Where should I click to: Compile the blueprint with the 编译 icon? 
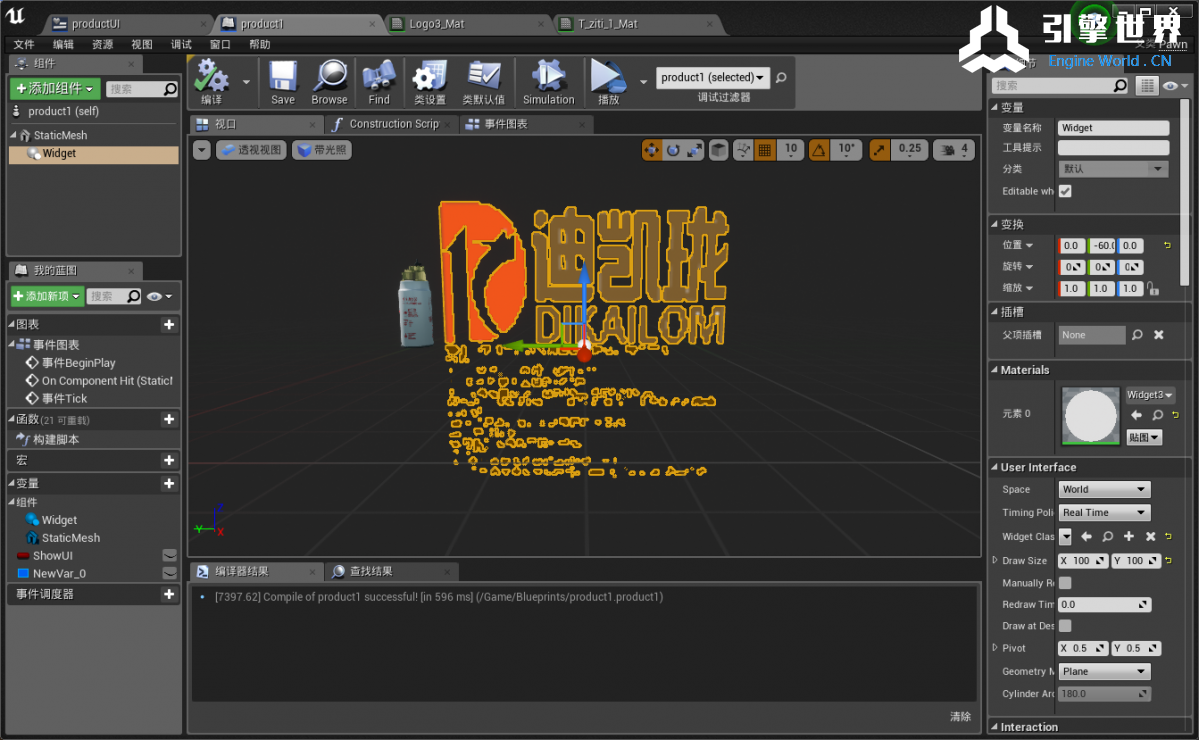click(212, 82)
